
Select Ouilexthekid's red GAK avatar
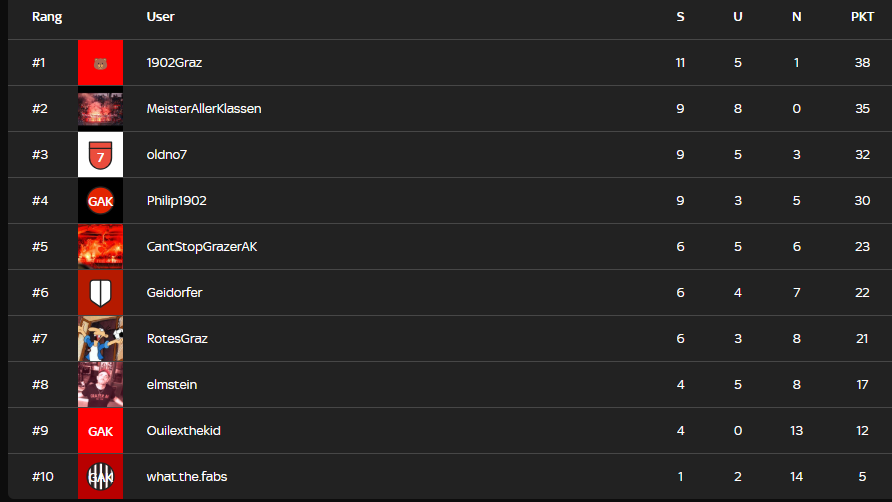(100, 431)
